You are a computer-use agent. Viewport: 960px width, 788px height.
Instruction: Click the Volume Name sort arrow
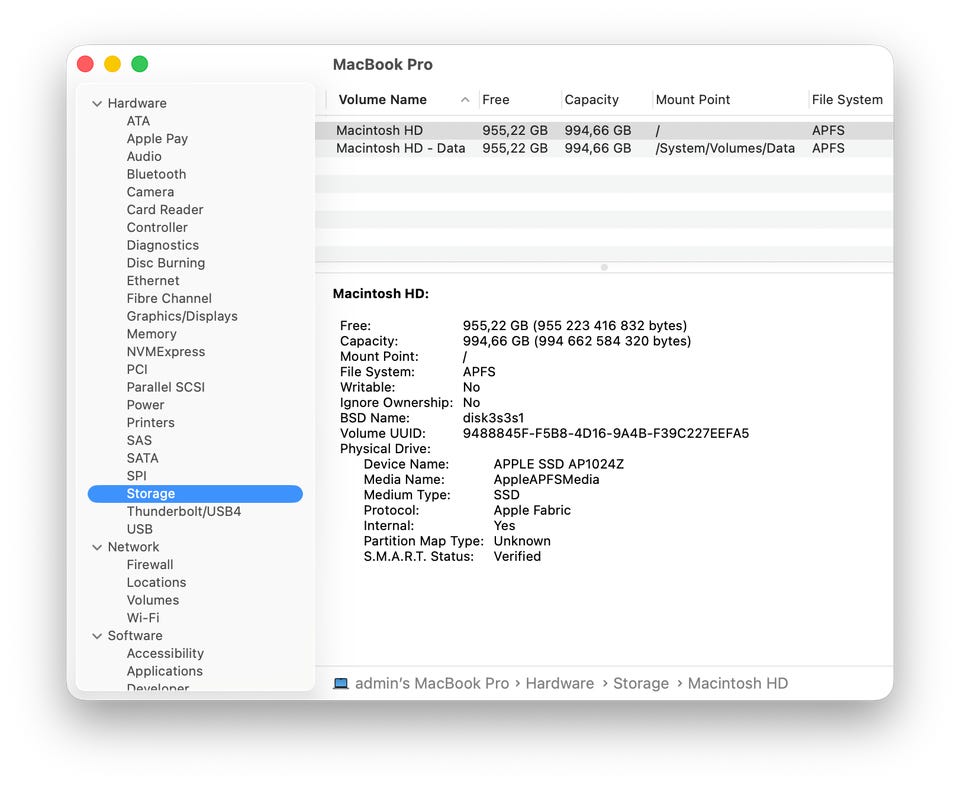465,100
